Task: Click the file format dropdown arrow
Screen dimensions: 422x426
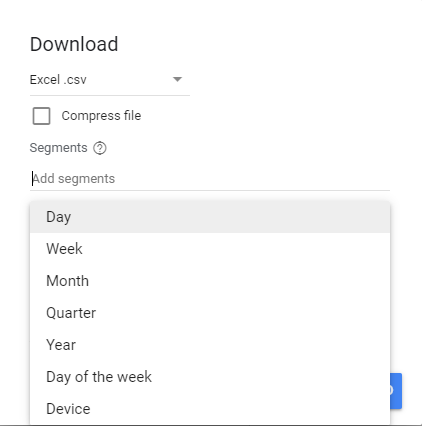Action: [177, 79]
